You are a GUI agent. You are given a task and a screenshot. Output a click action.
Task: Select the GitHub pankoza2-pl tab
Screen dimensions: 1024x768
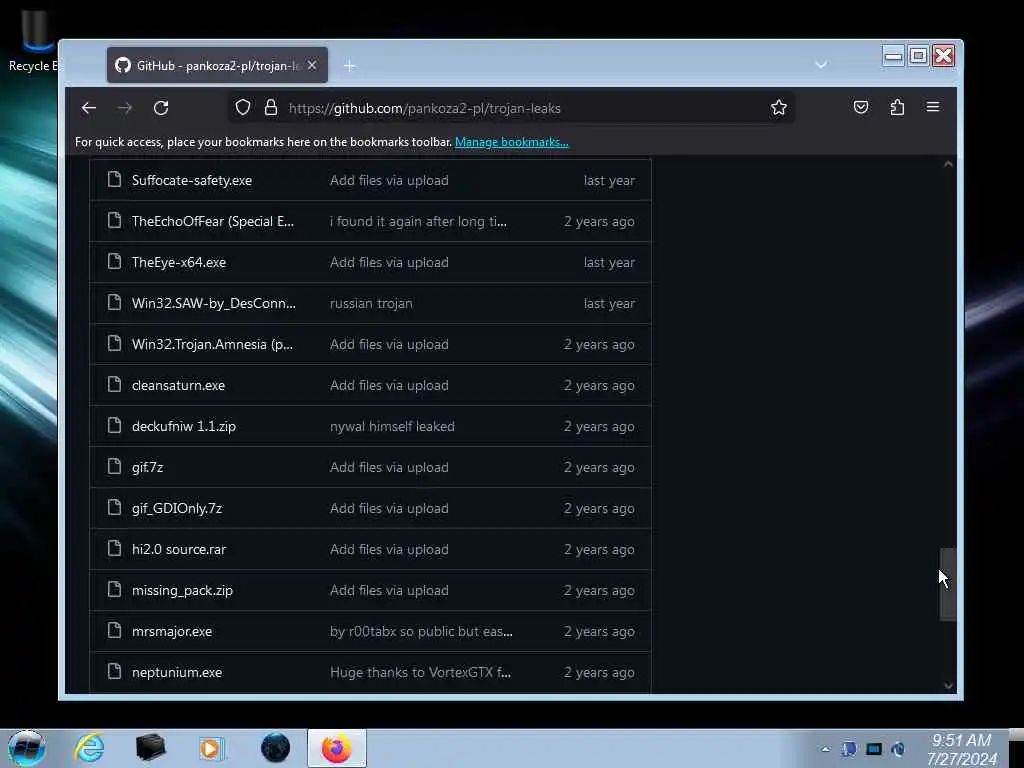tap(217, 65)
